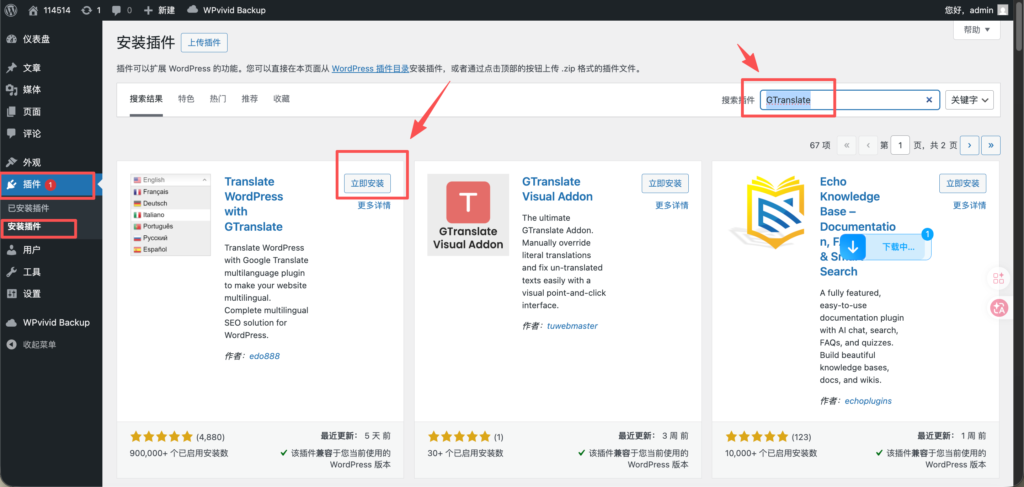Click the translate extension icon at right edge
The image size is (1024, 487).
(999, 308)
